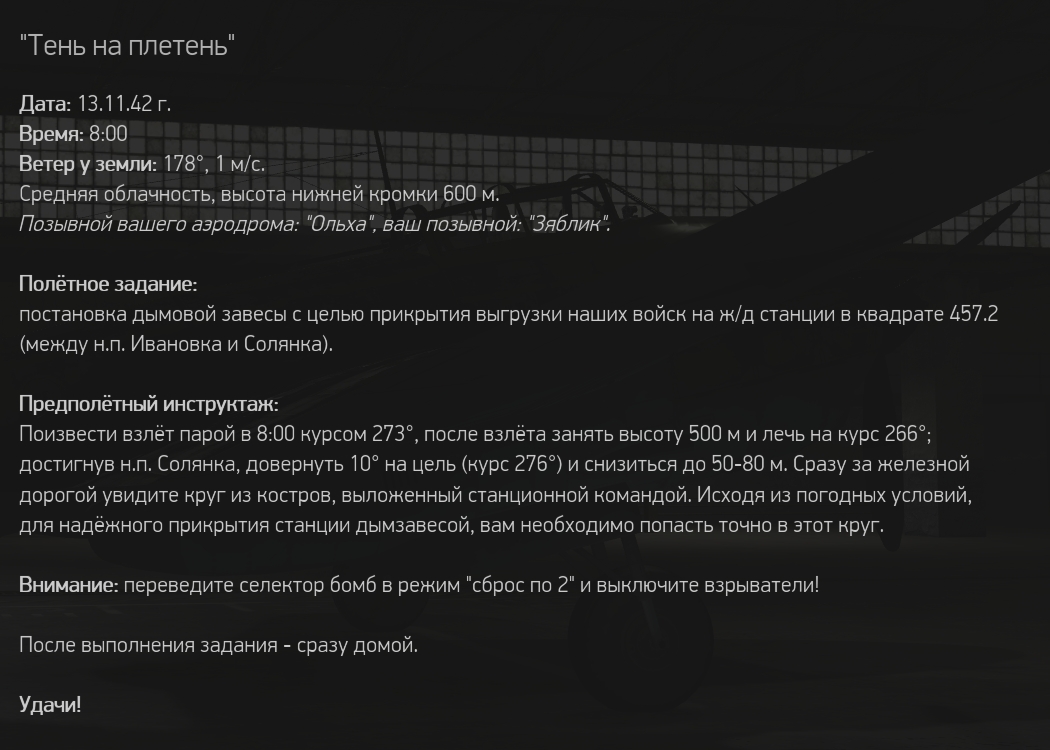Click the mission title "Тень на плетень"
Screen dimensions: 1050x750
[x=127, y=46]
